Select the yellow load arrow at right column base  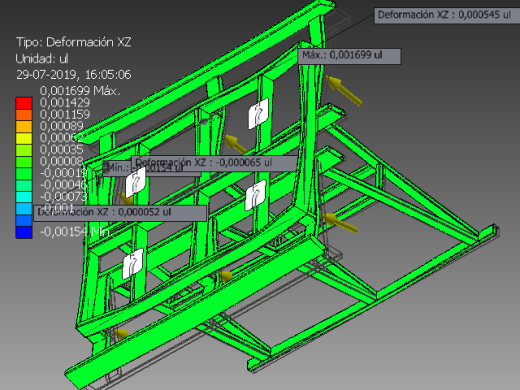(341, 223)
